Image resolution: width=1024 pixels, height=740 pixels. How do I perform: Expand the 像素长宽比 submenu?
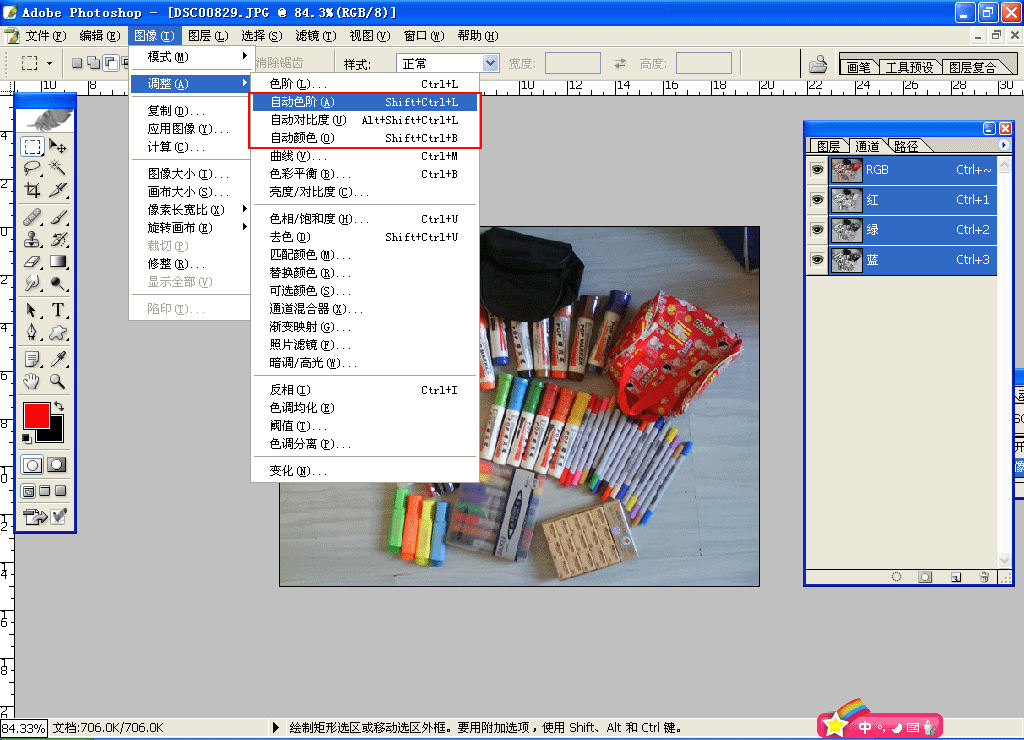189,210
